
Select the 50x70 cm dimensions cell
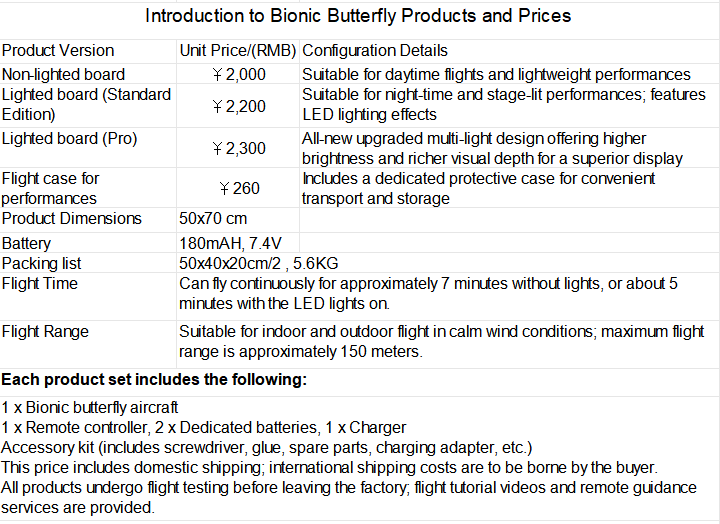[x=238, y=220]
